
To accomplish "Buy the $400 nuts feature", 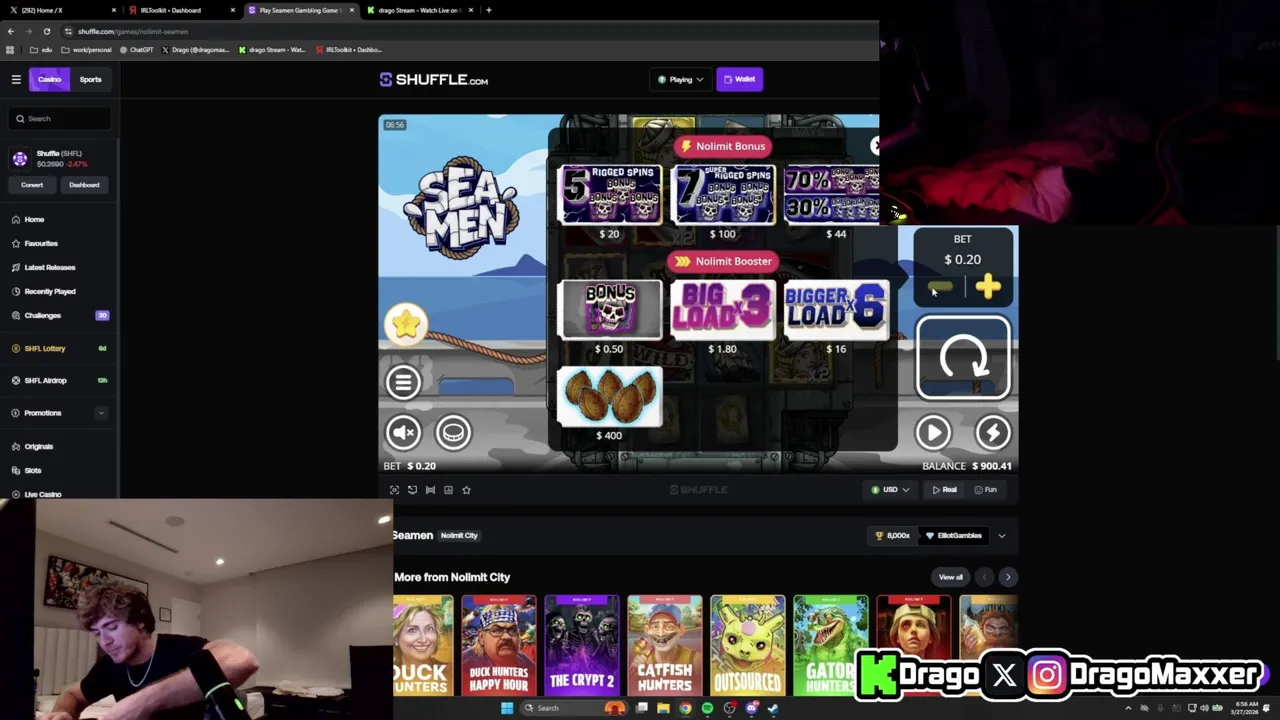I will coord(609,396).
